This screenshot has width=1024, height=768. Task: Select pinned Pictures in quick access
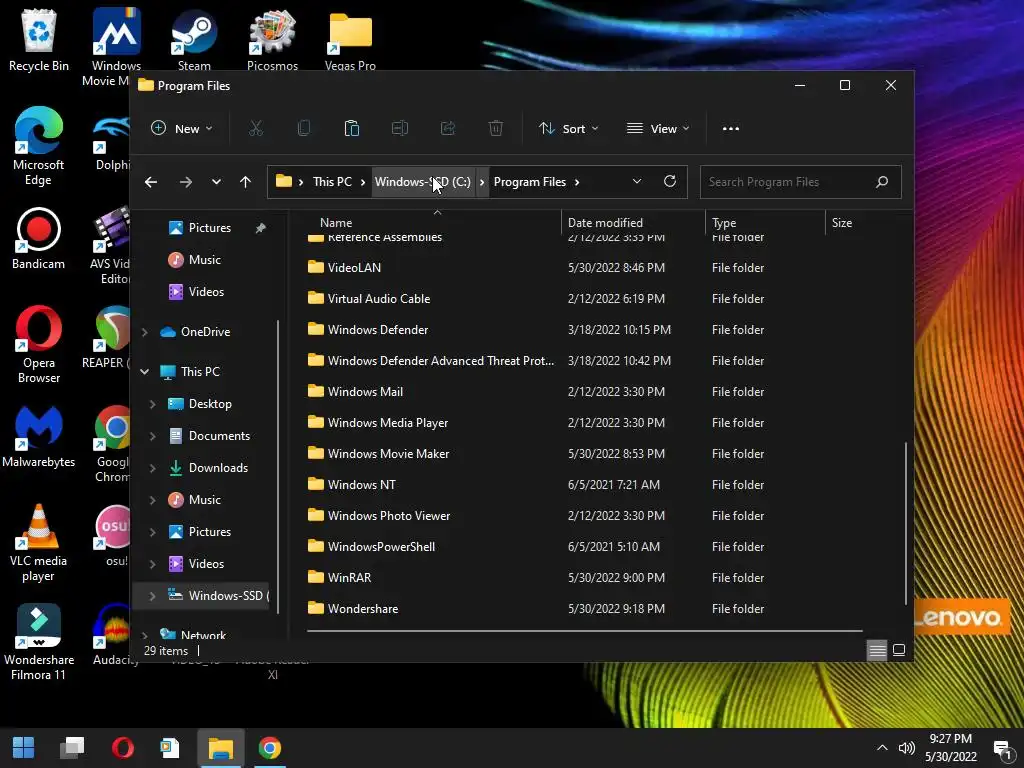[x=210, y=228]
